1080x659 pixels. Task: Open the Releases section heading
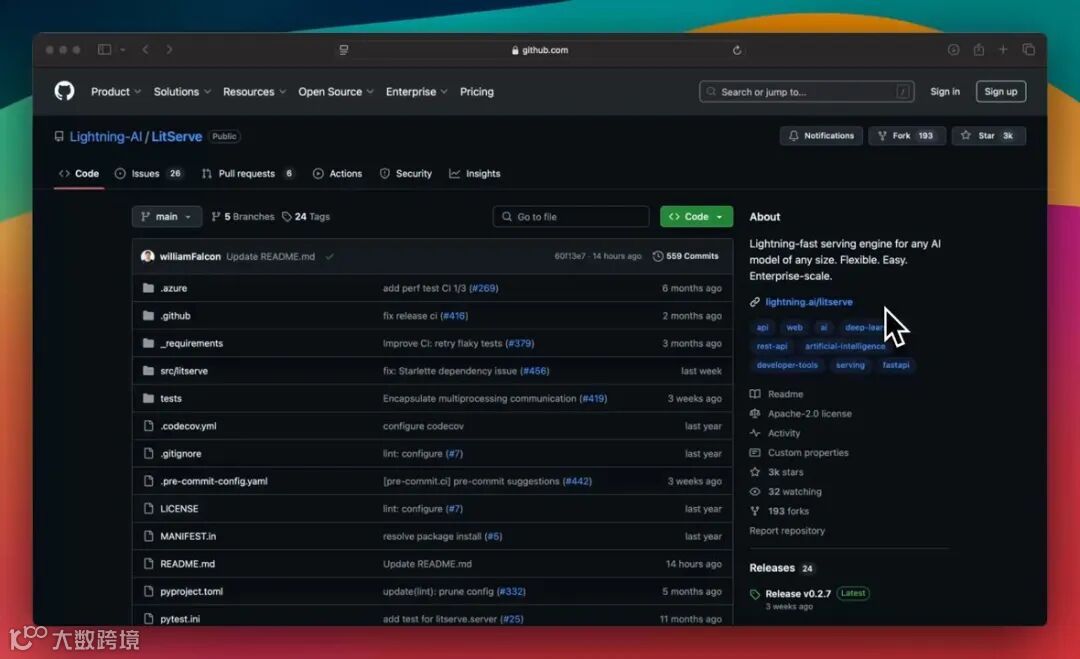(771, 567)
